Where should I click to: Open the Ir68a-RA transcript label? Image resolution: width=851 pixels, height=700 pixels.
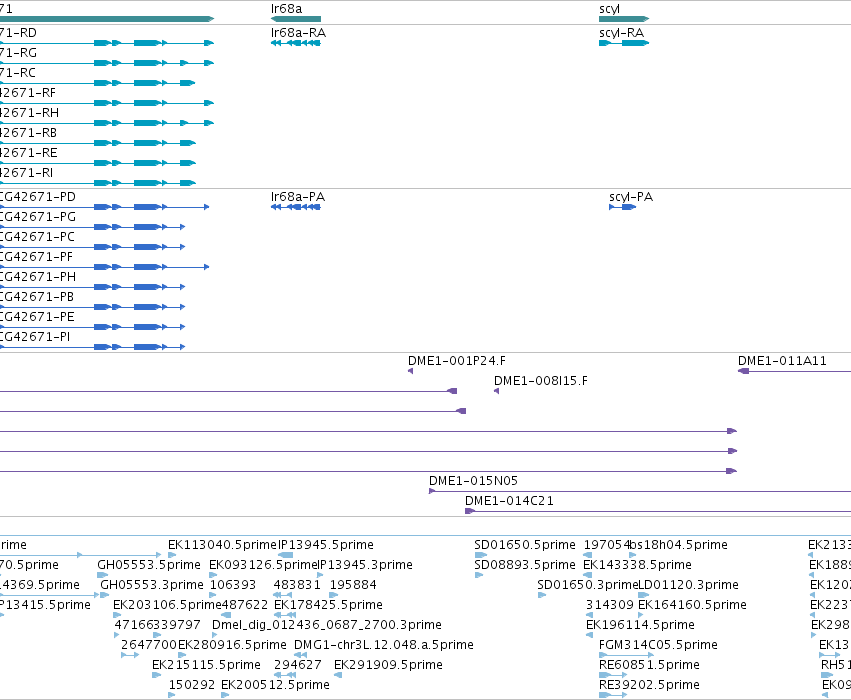pos(298,33)
